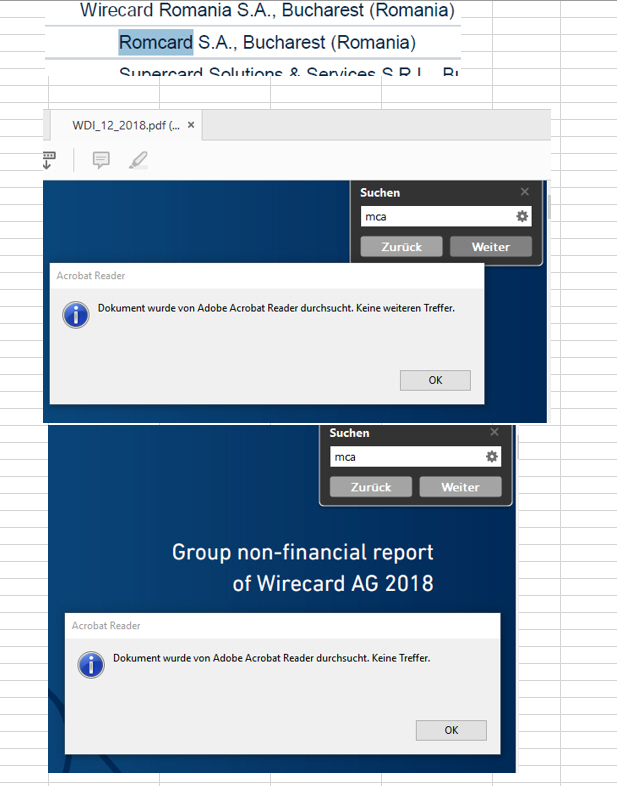This screenshot has width=617, height=786.
Task: Close the WDI_12_2018.pdf tab
Action: 191,125
